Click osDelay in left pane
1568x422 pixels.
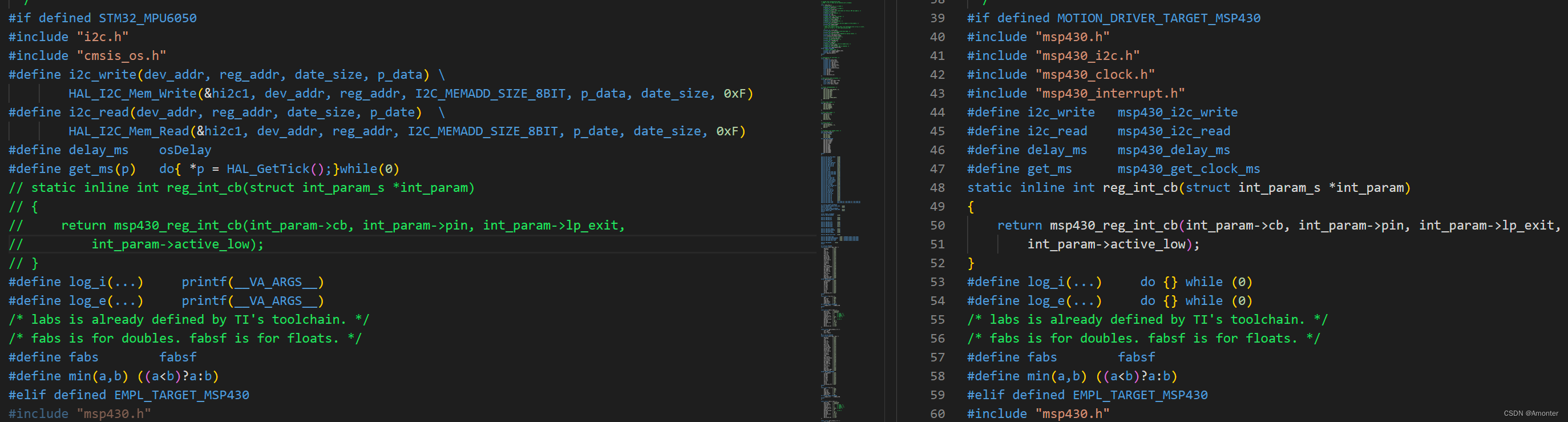pos(185,150)
